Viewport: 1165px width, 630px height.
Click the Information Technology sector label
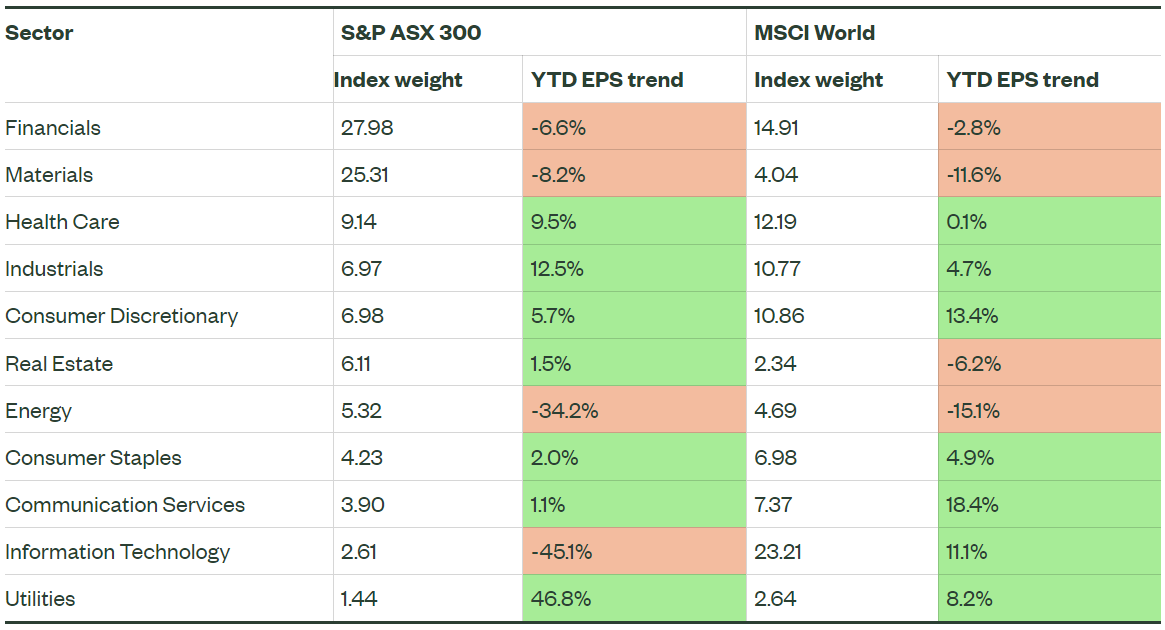pos(118,552)
